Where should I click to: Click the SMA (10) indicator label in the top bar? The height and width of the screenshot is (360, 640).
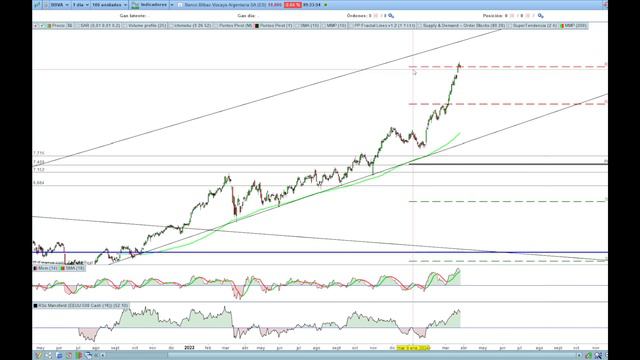[309, 26]
